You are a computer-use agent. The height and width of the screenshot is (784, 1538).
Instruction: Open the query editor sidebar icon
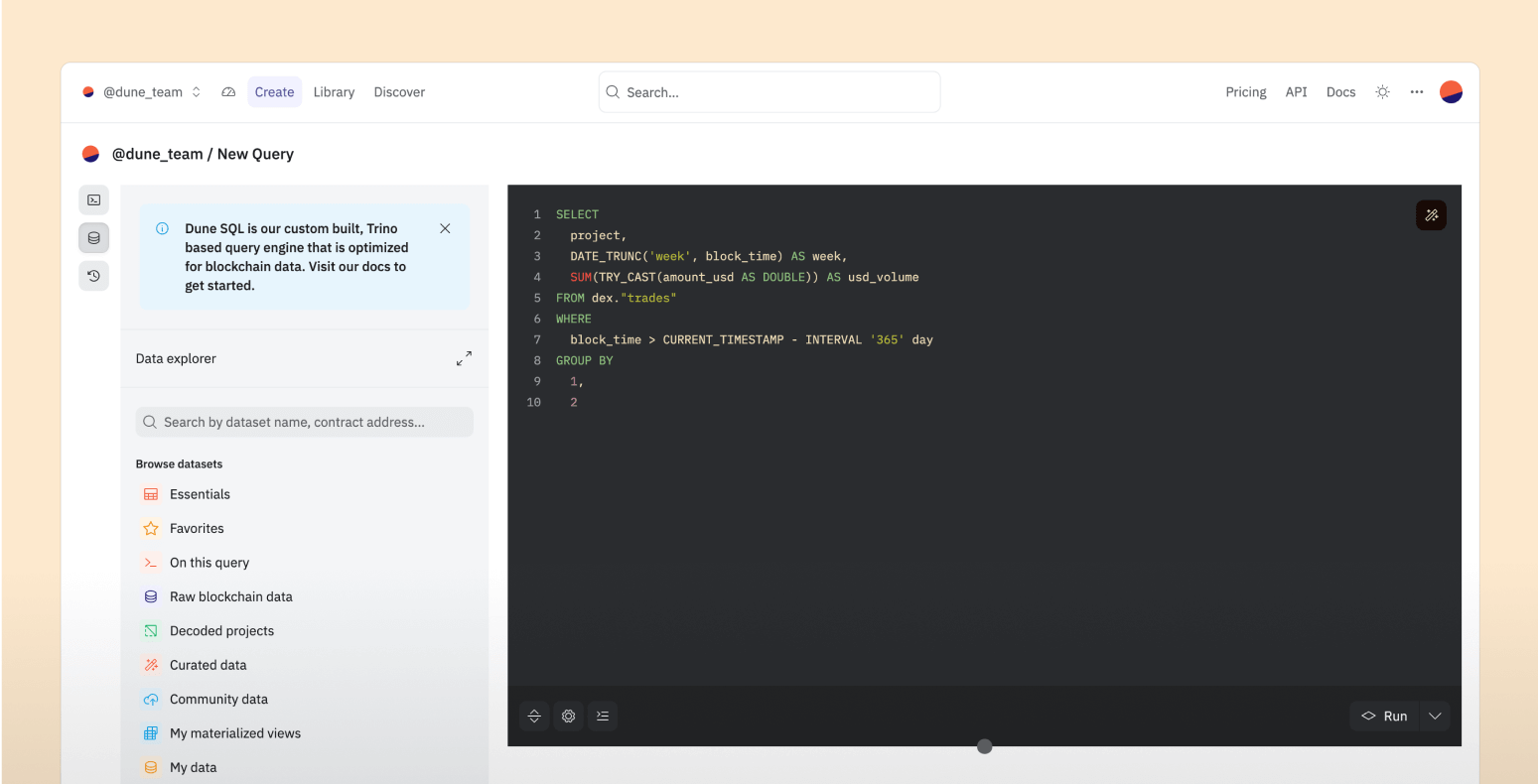click(93, 199)
